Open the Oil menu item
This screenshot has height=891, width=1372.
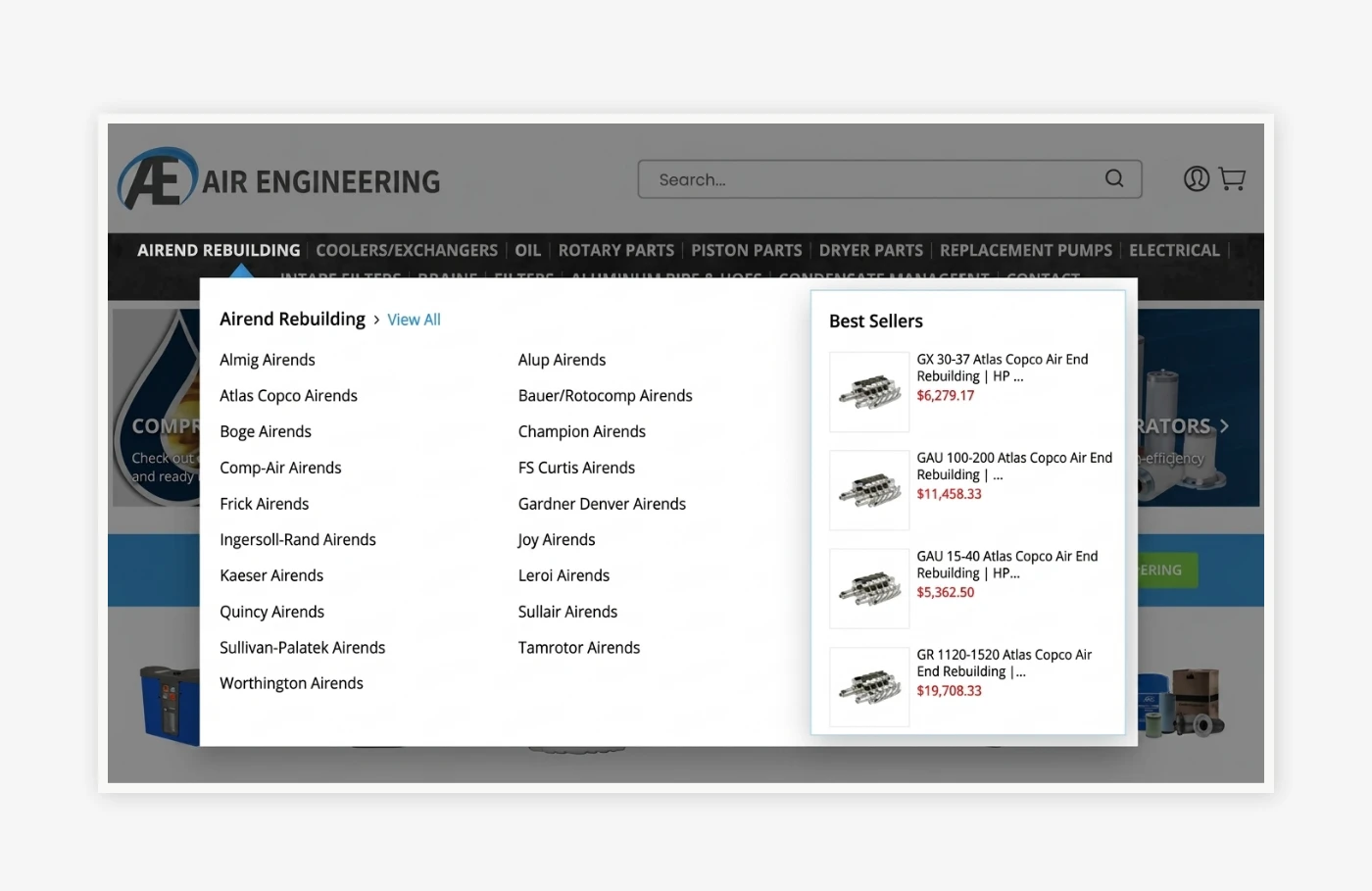[528, 250]
